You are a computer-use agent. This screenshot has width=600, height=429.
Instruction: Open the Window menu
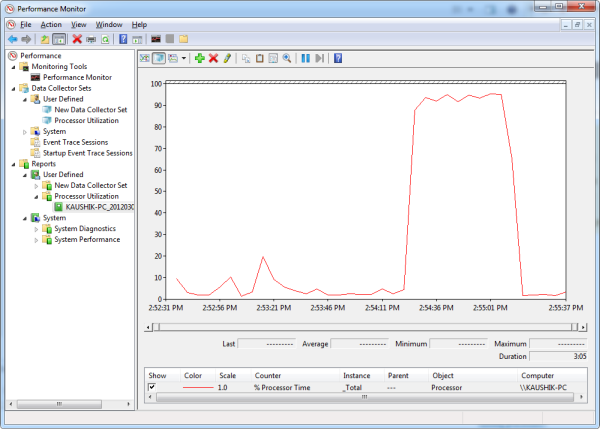pyautogui.click(x=110, y=24)
